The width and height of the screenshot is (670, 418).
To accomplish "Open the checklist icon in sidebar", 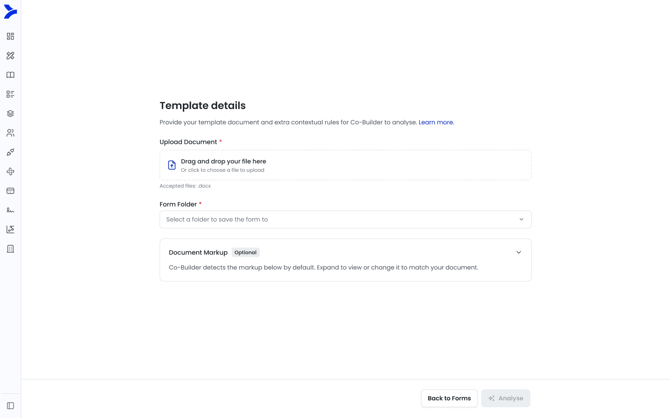I will (x=10, y=94).
